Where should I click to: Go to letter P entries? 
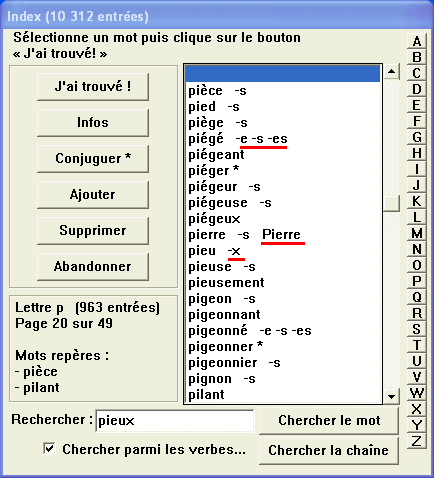pyautogui.click(x=416, y=281)
